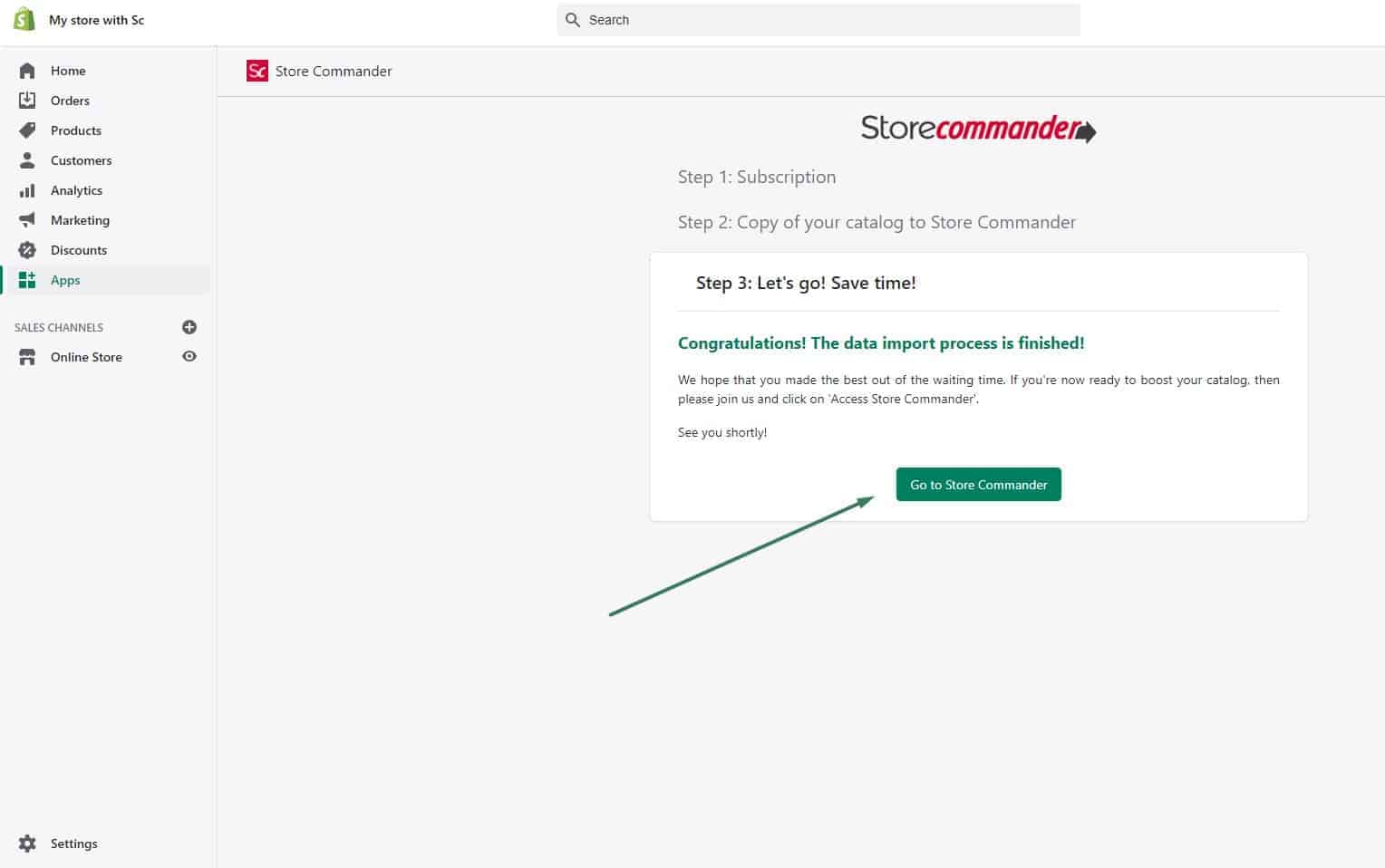Viewport: 1385px width, 868px height.
Task: Click the 'Store Commander' app title text
Action: click(334, 72)
